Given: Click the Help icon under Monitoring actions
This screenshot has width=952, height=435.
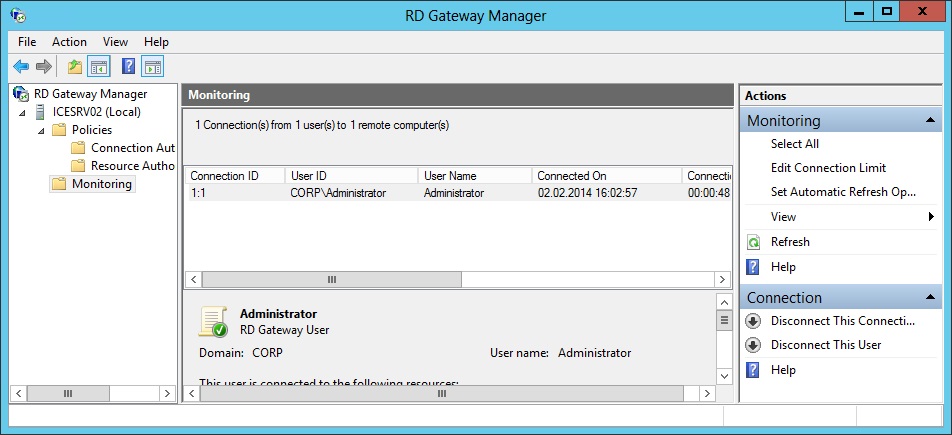Looking at the screenshot, I should coord(753,267).
